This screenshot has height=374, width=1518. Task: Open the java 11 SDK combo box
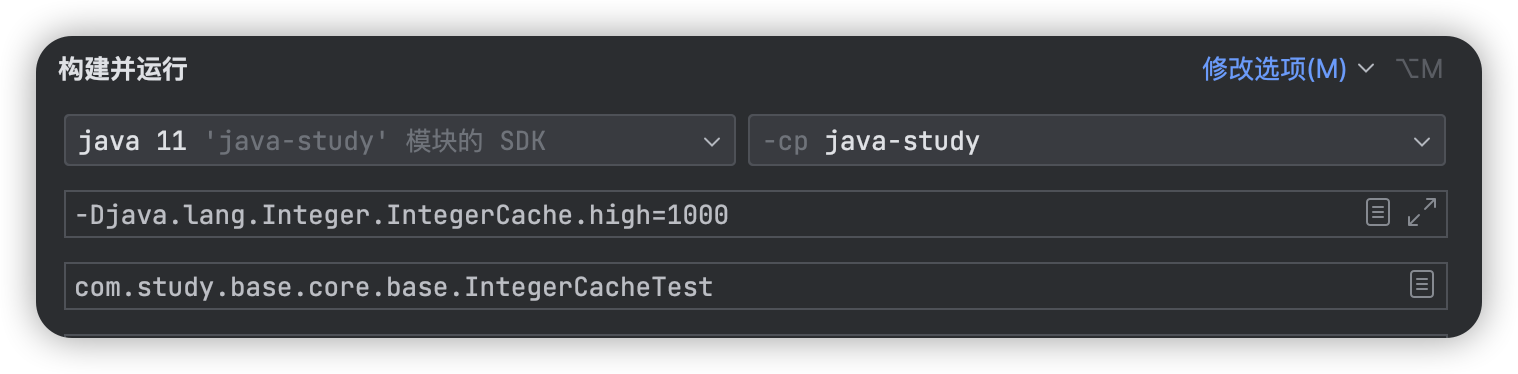pyautogui.click(x=399, y=141)
